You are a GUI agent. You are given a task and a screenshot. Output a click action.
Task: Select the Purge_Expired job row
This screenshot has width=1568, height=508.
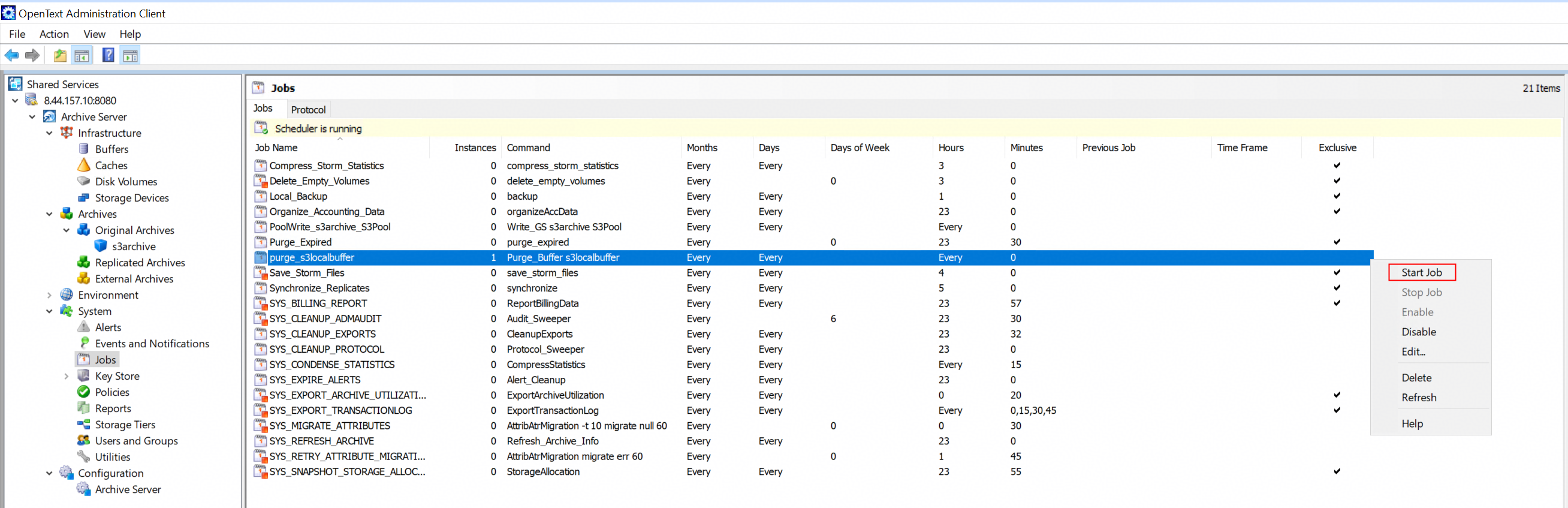point(813,242)
